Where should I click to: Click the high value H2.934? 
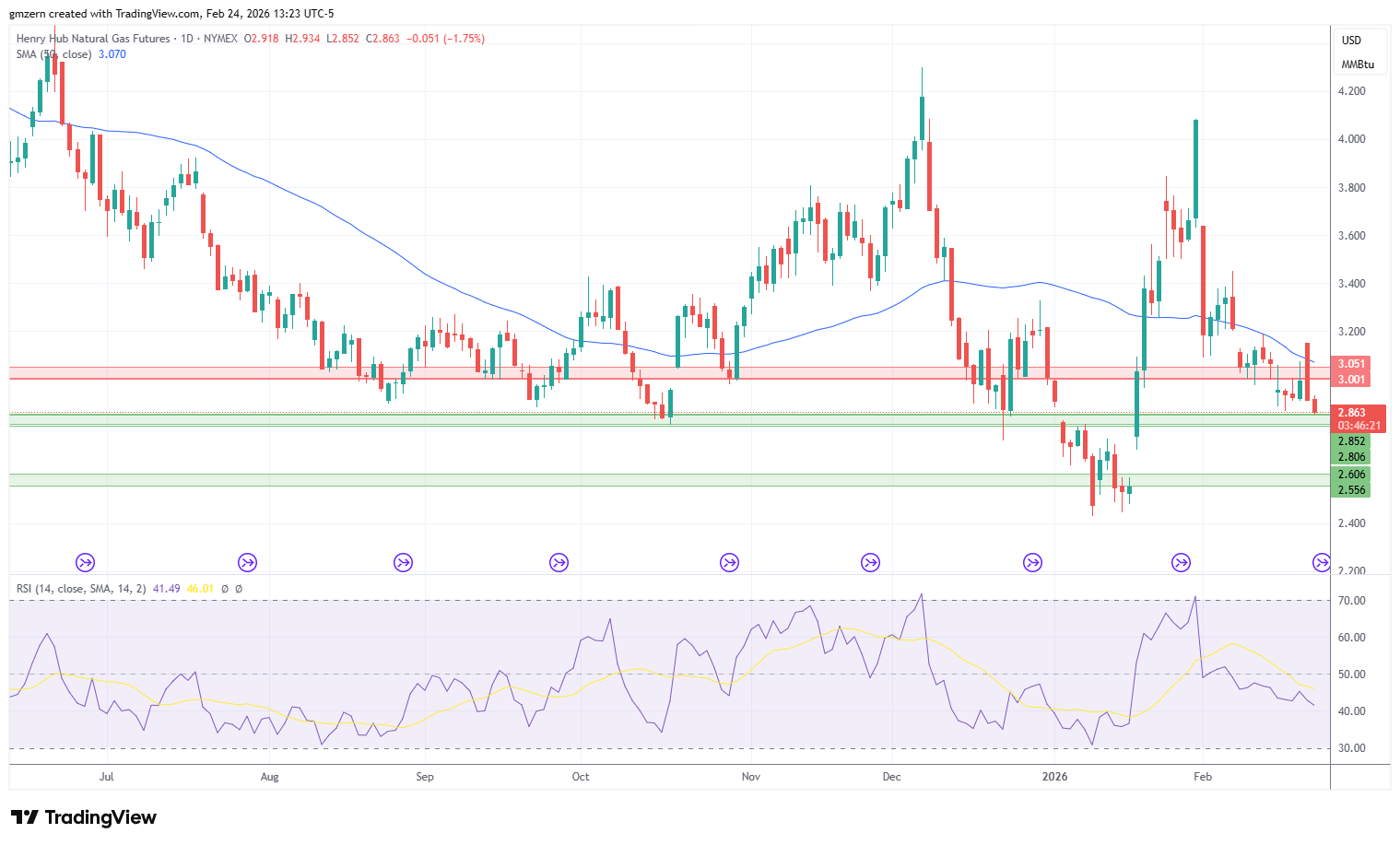click(x=302, y=39)
